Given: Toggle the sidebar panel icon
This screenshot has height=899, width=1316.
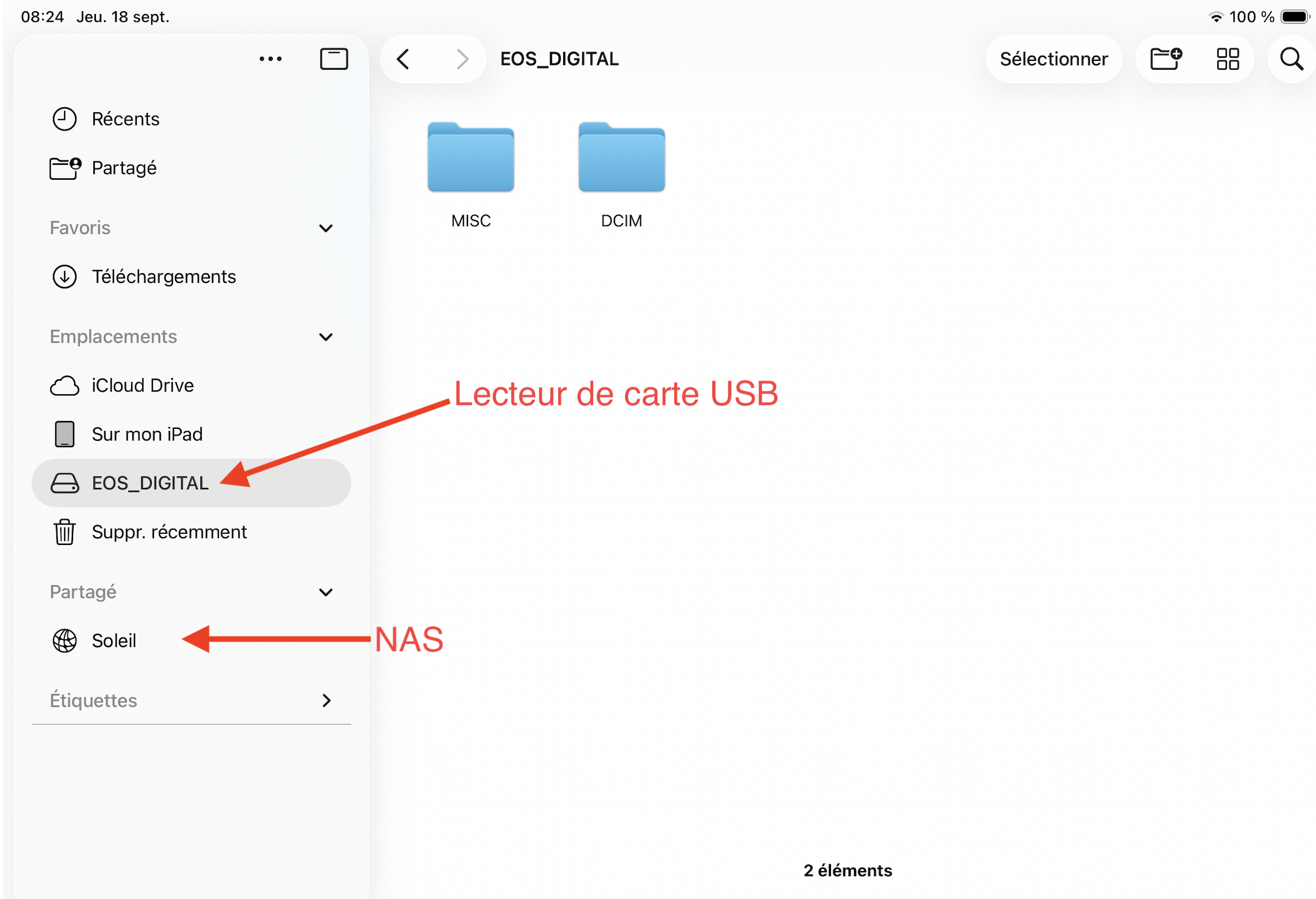Looking at the screenshot, I should 334,59.
